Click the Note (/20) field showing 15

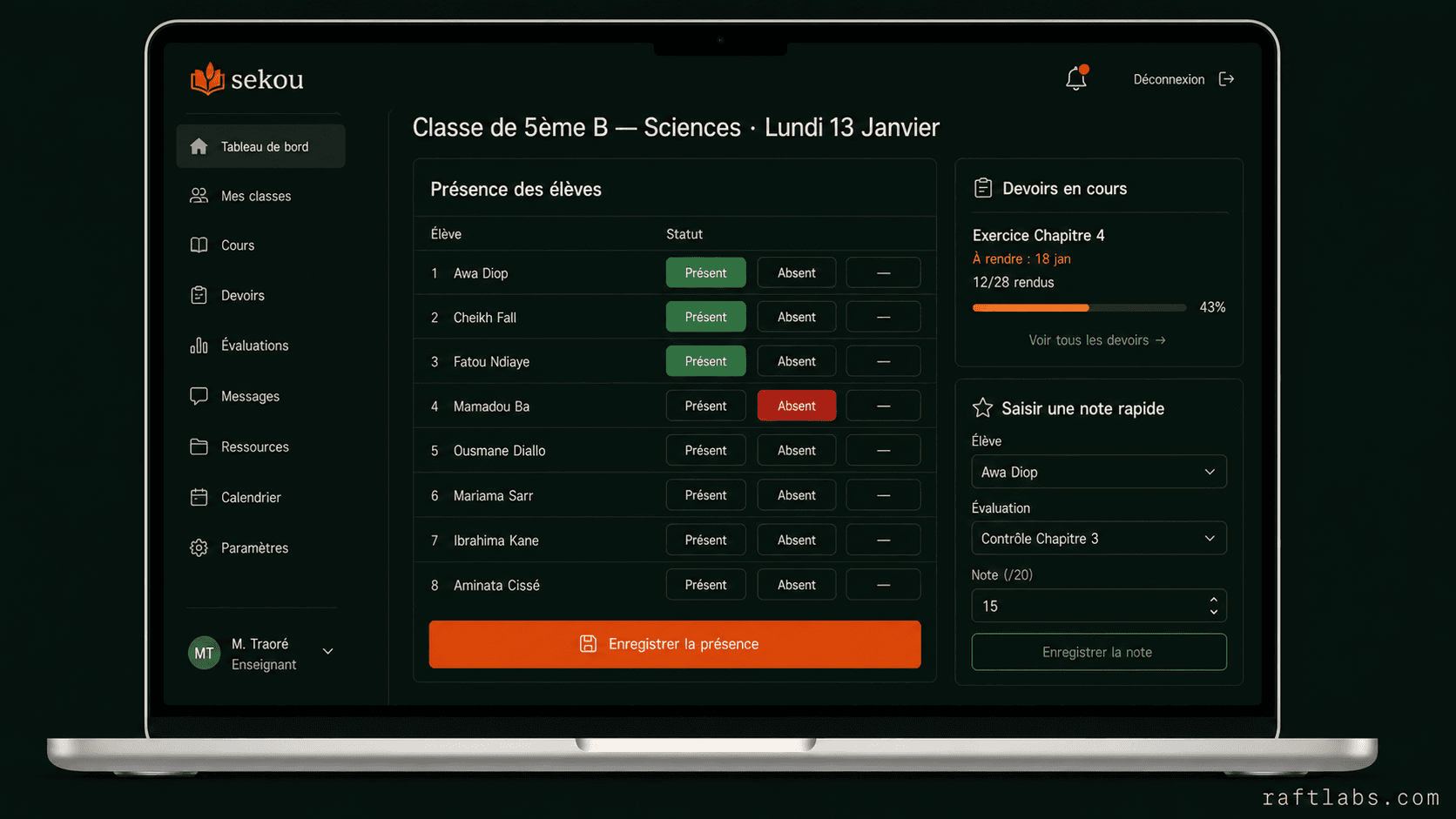(1099, 606)
